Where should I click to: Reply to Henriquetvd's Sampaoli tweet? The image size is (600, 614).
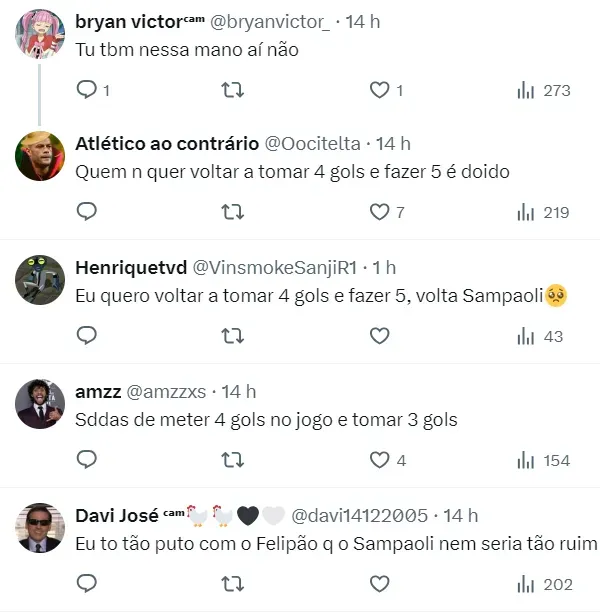[87, 336]
